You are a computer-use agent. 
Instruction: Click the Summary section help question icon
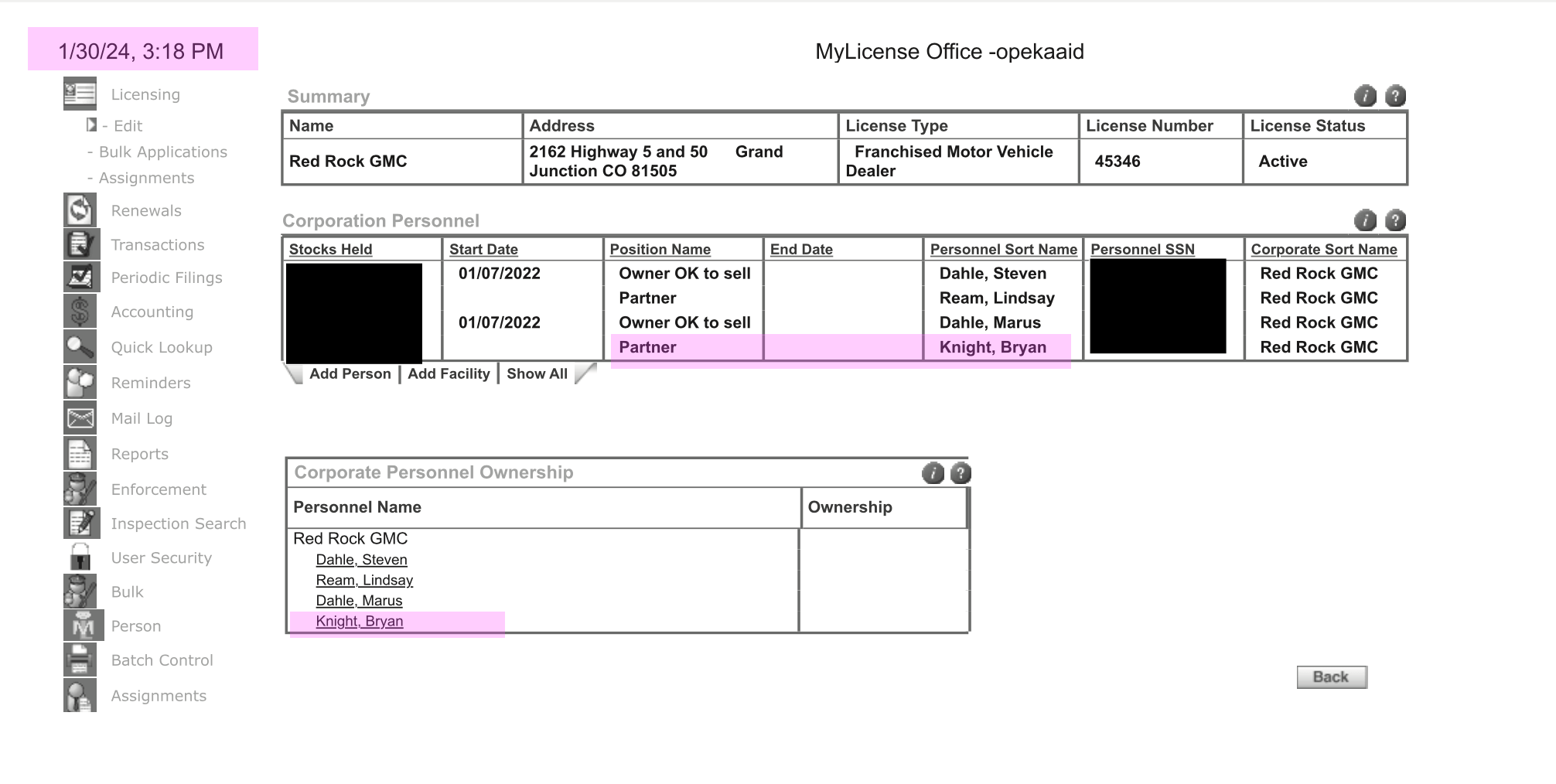[x=1394, y=96]
